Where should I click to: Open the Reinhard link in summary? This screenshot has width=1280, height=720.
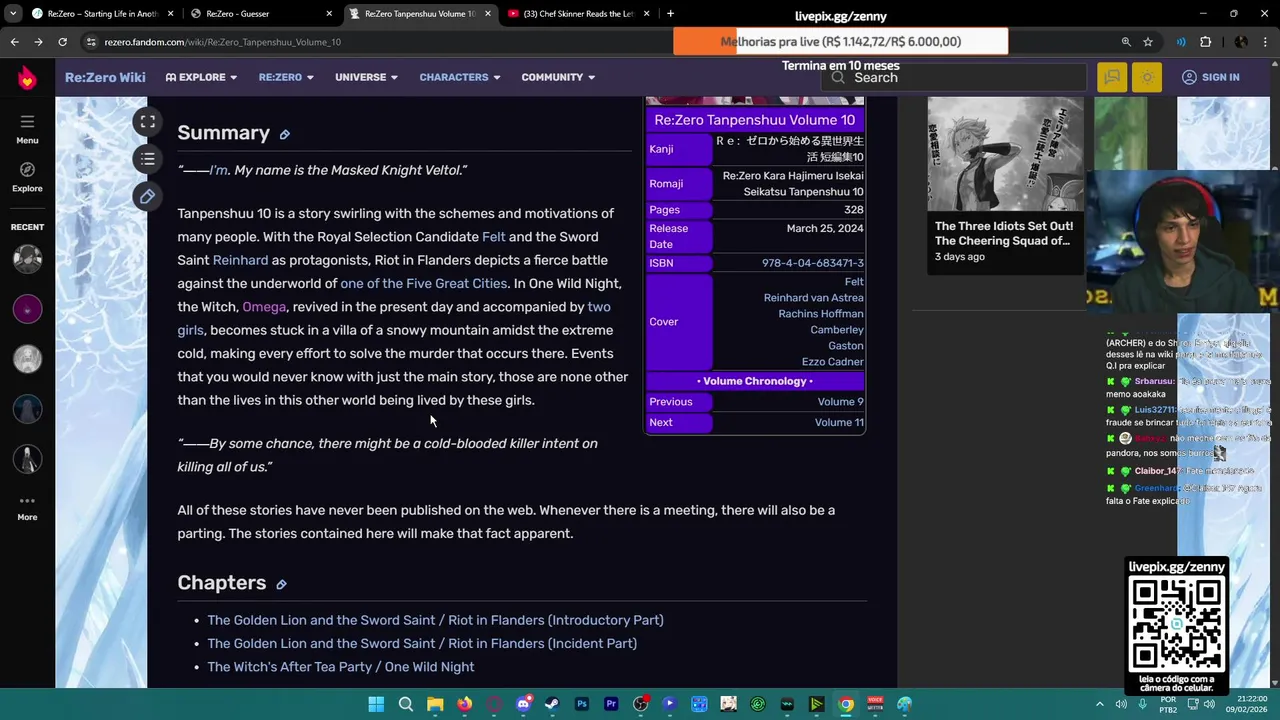240,260
